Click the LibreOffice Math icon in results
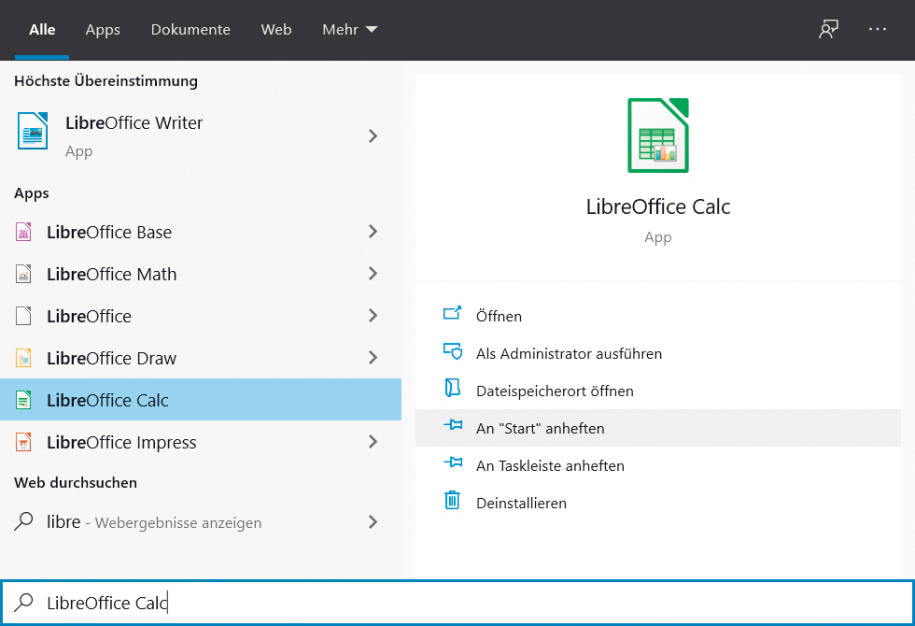The image size is (915, 626). pos(23,274)
